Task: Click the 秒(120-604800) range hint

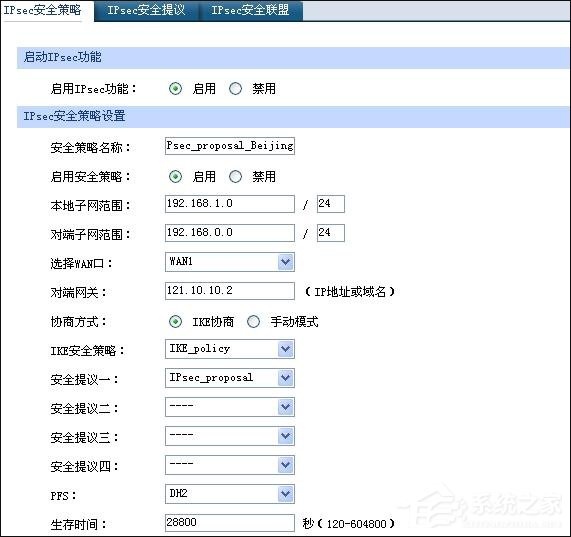Action: point(348,524)
